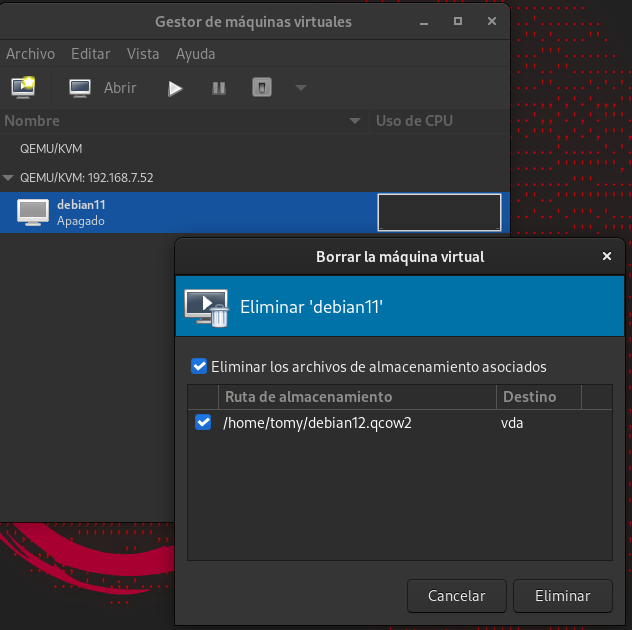Select the local QEMU/KVM connection row
This screenshot has width=632, height=630.
(x=51, y=148)
